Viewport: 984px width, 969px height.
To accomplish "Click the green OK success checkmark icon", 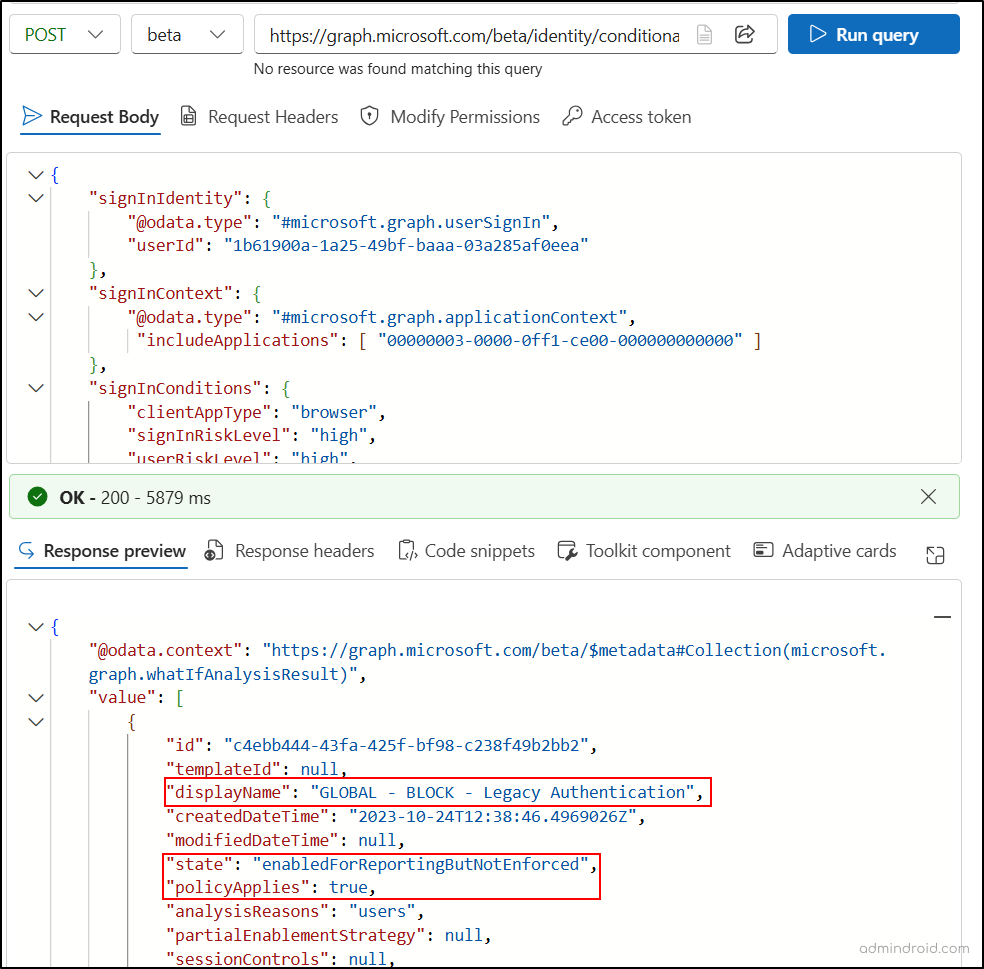I will (x=38, y=497).
